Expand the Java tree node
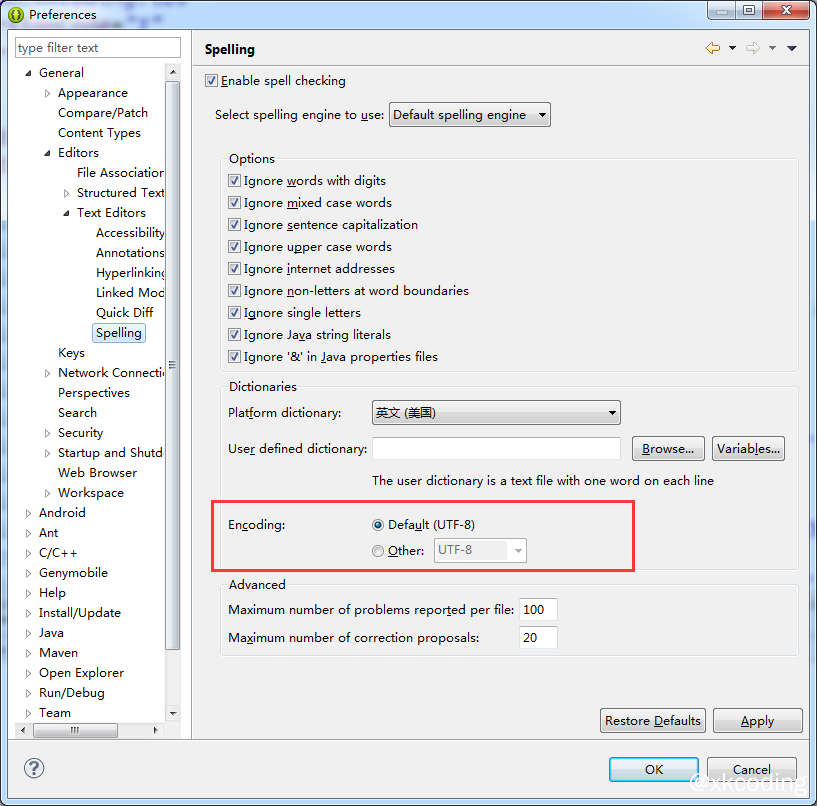This screenshot has height=806, width=817. click(x=29, y=633)
